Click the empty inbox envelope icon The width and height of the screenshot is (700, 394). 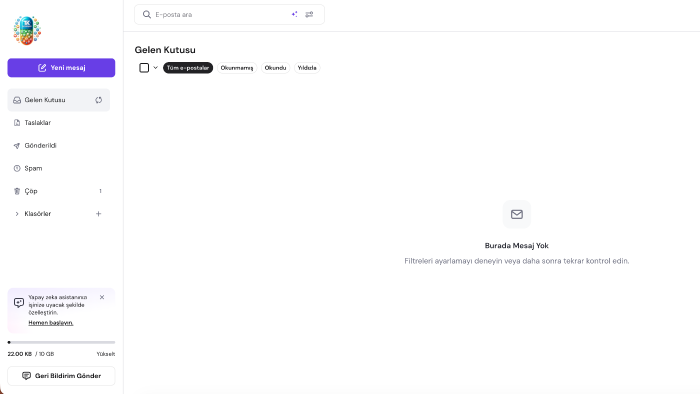(517, 214)
